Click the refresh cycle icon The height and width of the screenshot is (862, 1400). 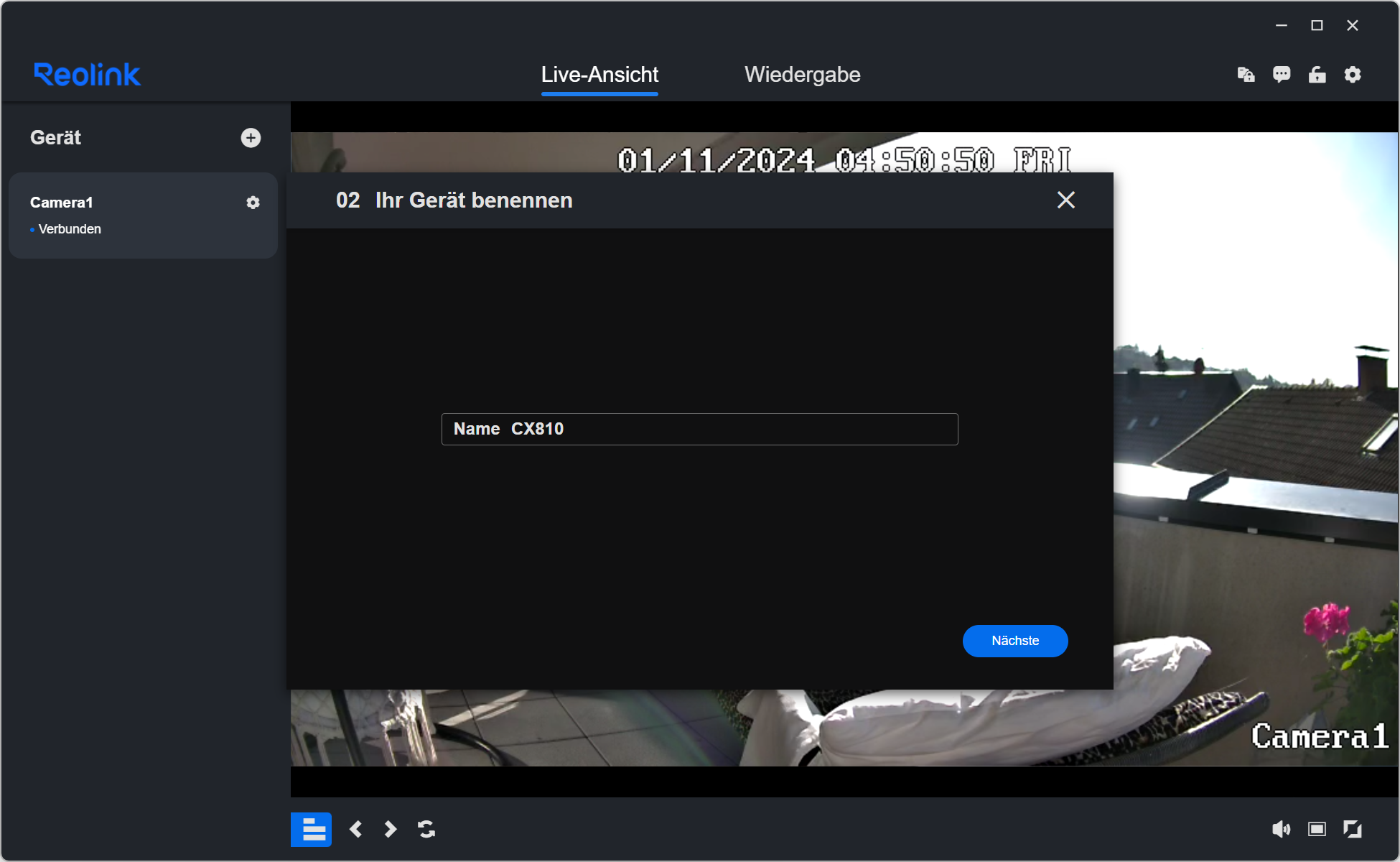426,830
